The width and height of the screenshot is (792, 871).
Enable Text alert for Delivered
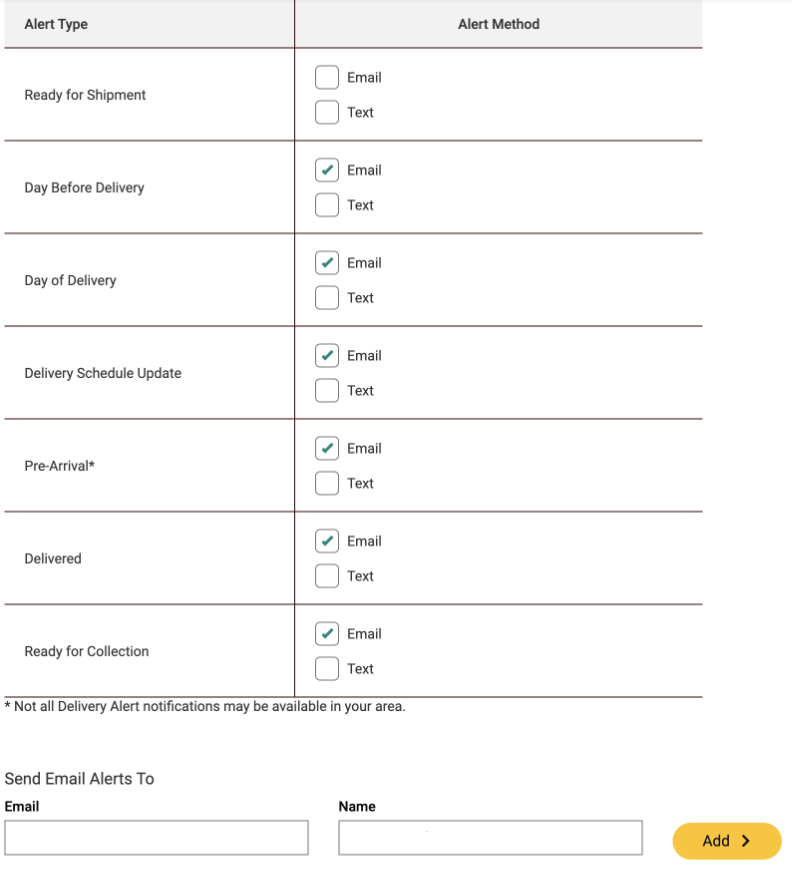[x=327, y=576]
